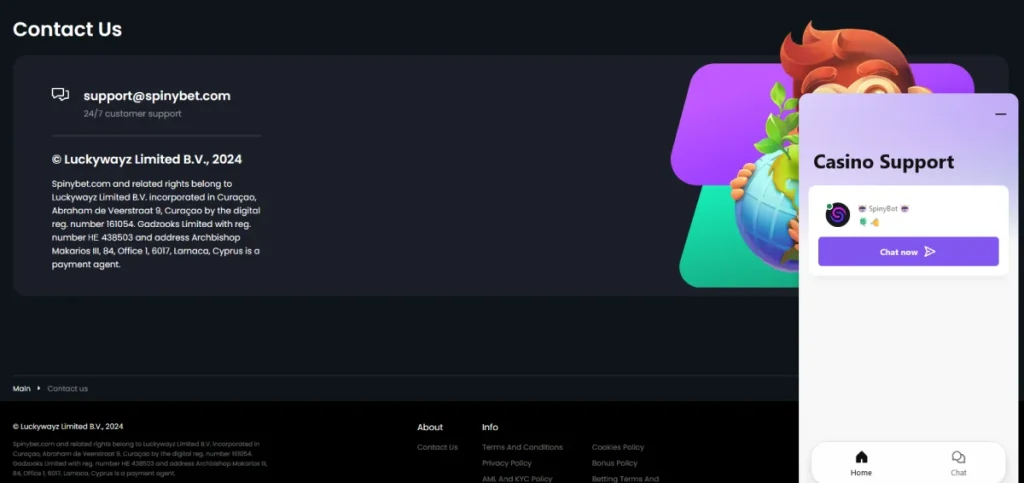Open Terms And Conditions footer link
This screenshot has width=1024, height=483.
[x=522, y=447]
